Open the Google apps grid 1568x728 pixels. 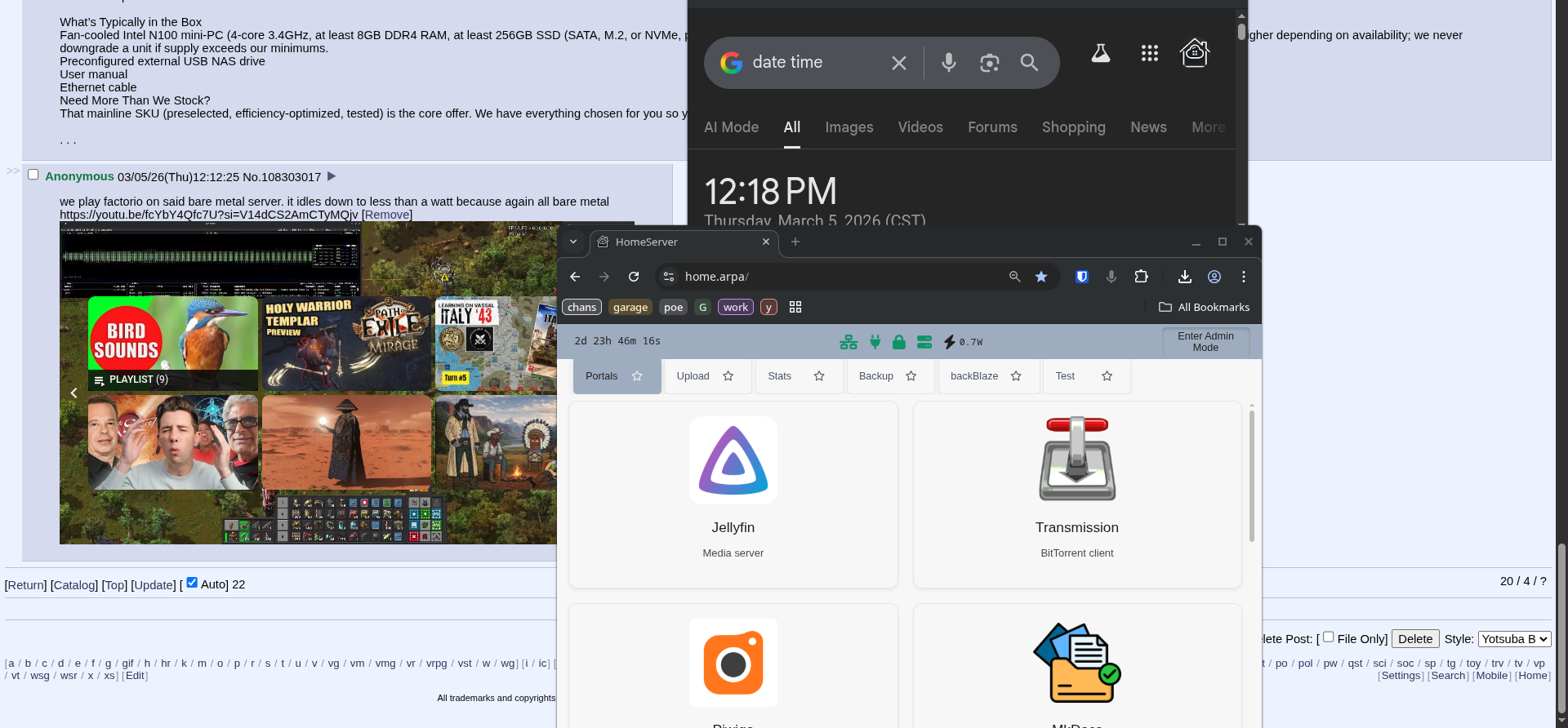coord(1149,54)
